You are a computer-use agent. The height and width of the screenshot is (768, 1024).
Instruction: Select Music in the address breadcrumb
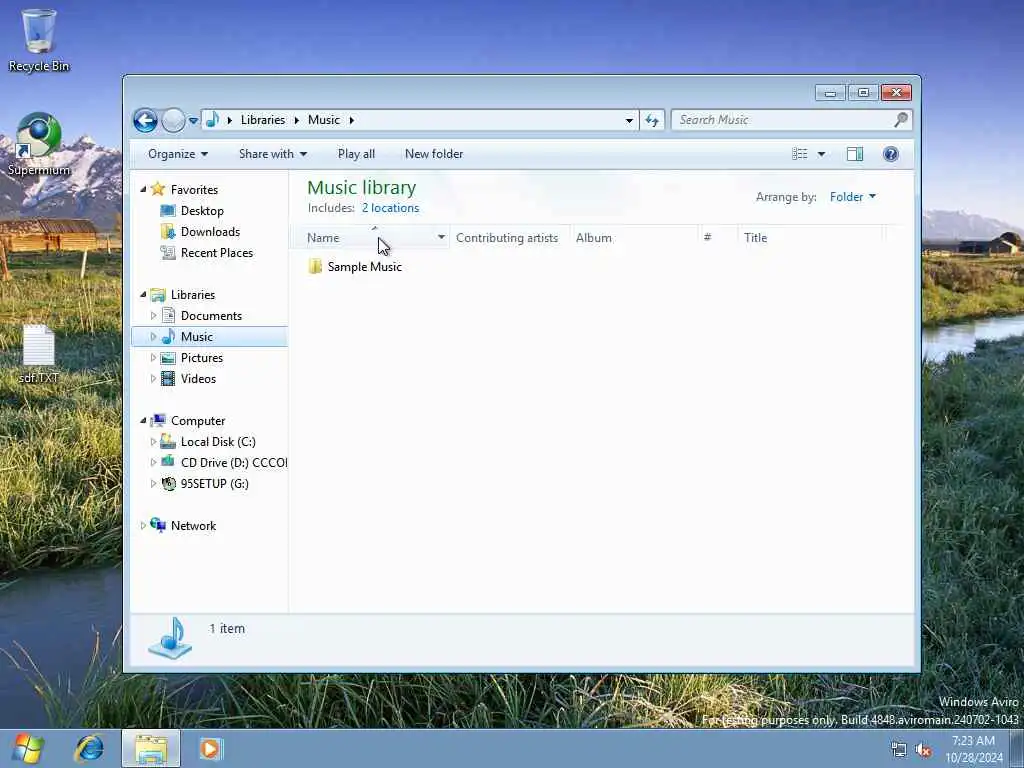click(324, 120)
